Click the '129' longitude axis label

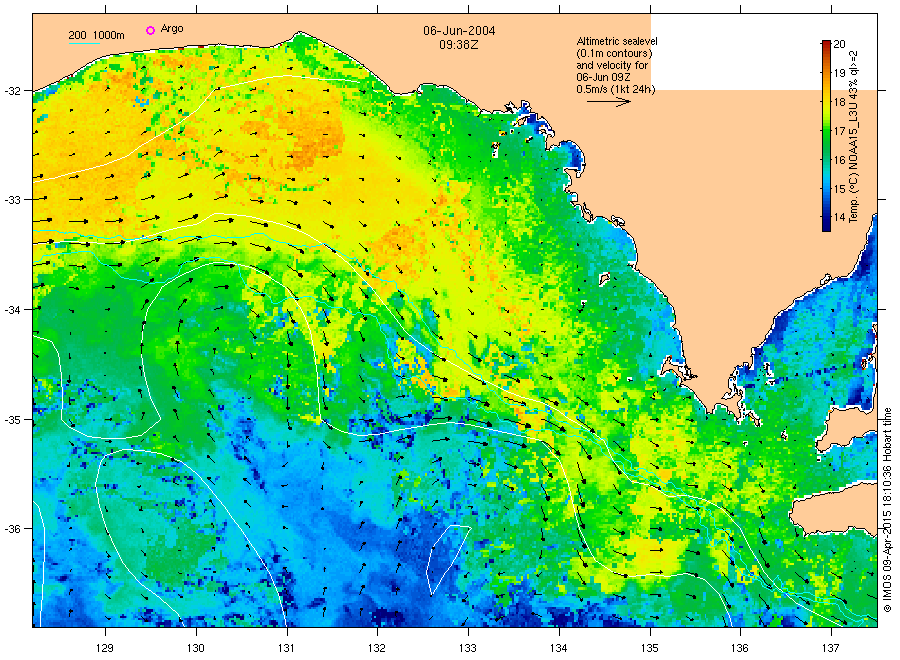point(105,648)
